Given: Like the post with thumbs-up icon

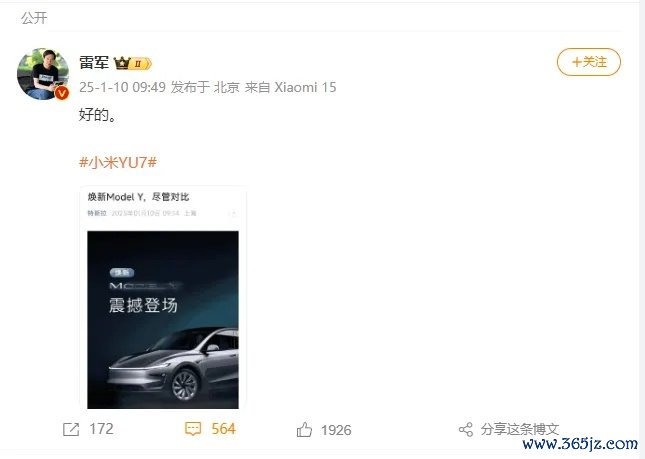Looking at the screenshot, I should (304, 430).
